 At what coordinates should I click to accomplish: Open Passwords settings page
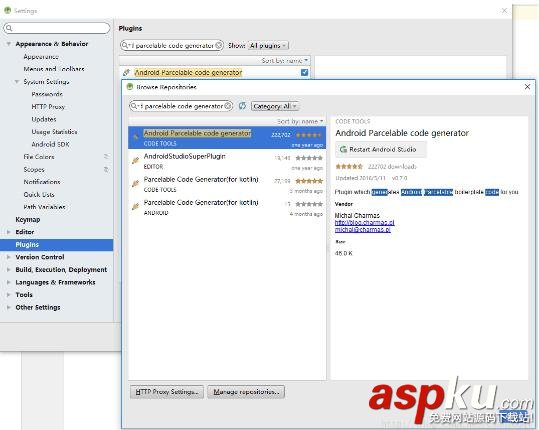coord(47,94)
